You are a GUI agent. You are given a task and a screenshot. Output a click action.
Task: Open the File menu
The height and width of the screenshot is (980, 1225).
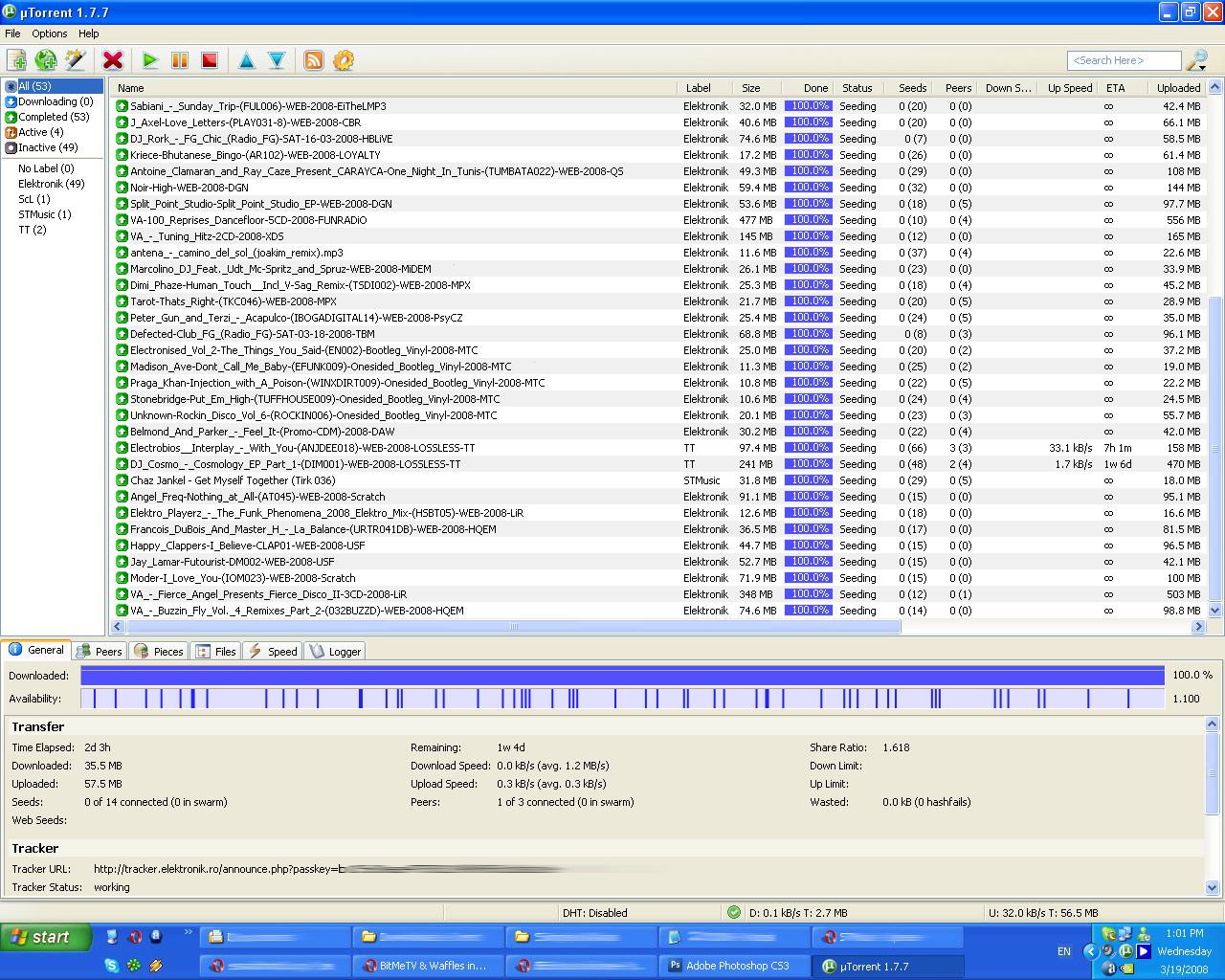pos(12,33)
